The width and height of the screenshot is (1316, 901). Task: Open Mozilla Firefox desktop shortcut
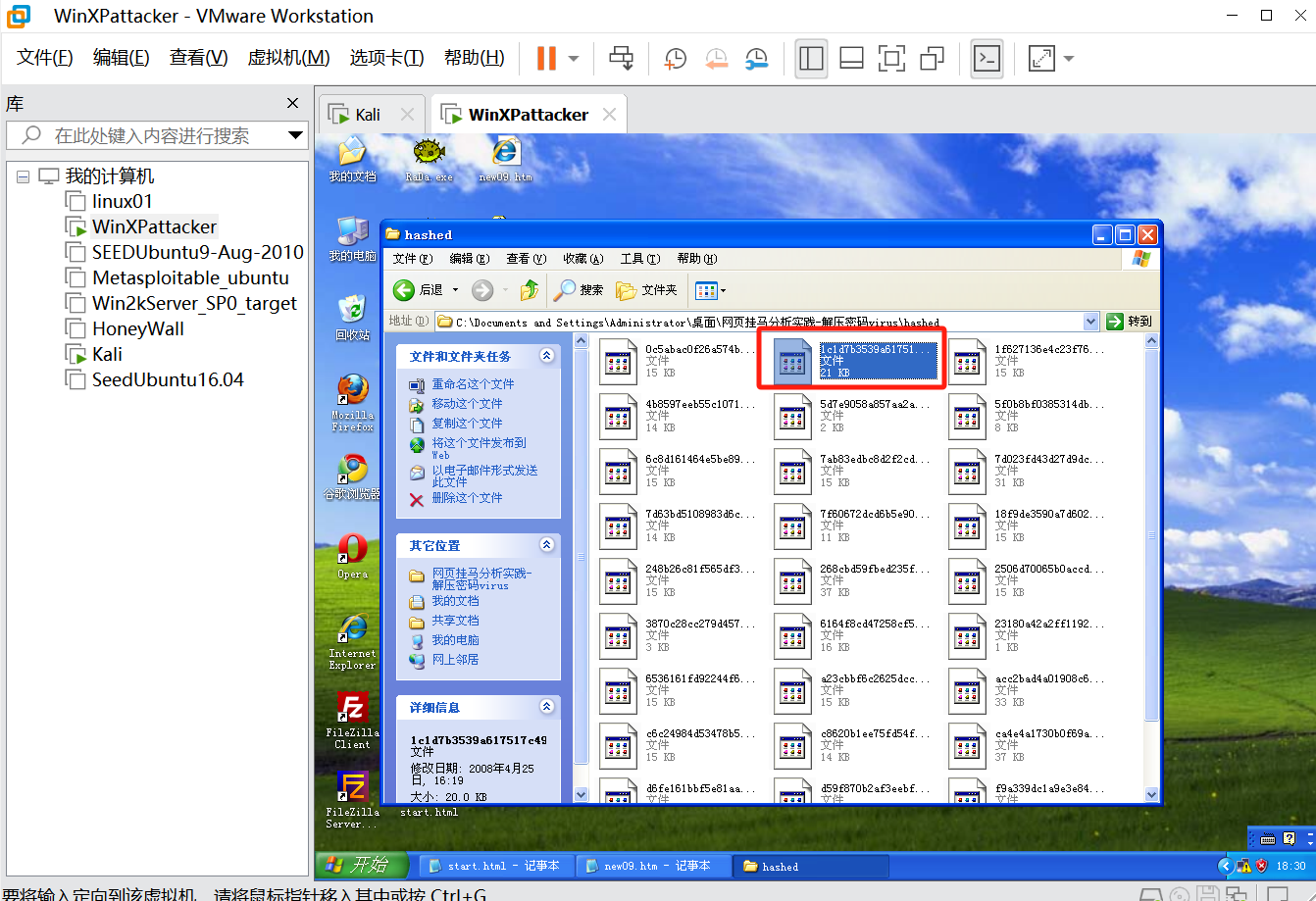[352, 402]
